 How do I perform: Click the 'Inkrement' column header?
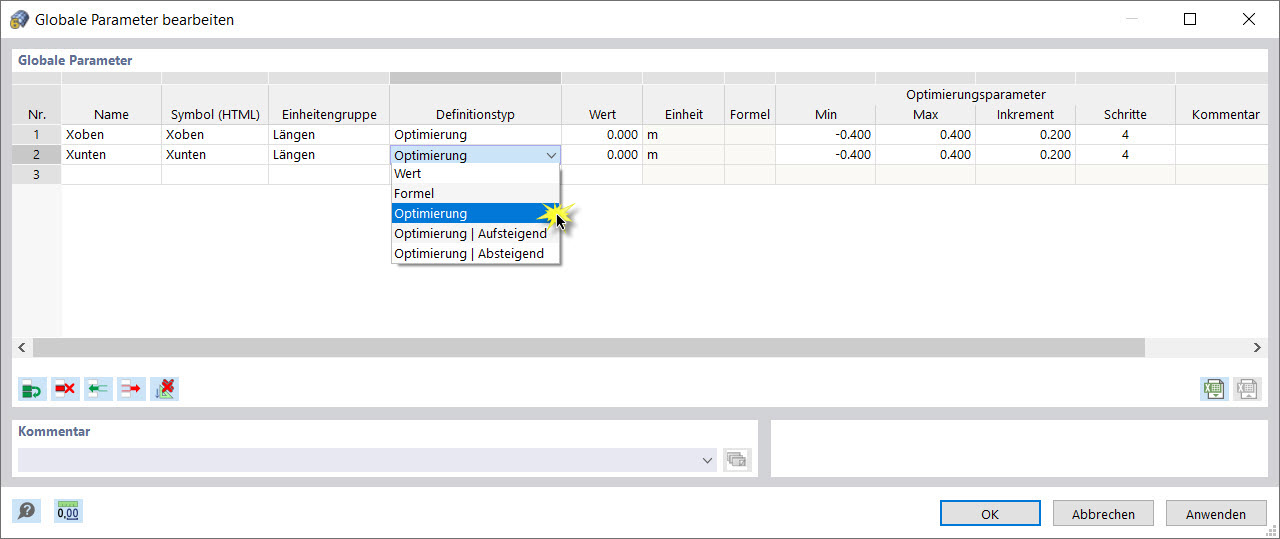[1026, 115]
